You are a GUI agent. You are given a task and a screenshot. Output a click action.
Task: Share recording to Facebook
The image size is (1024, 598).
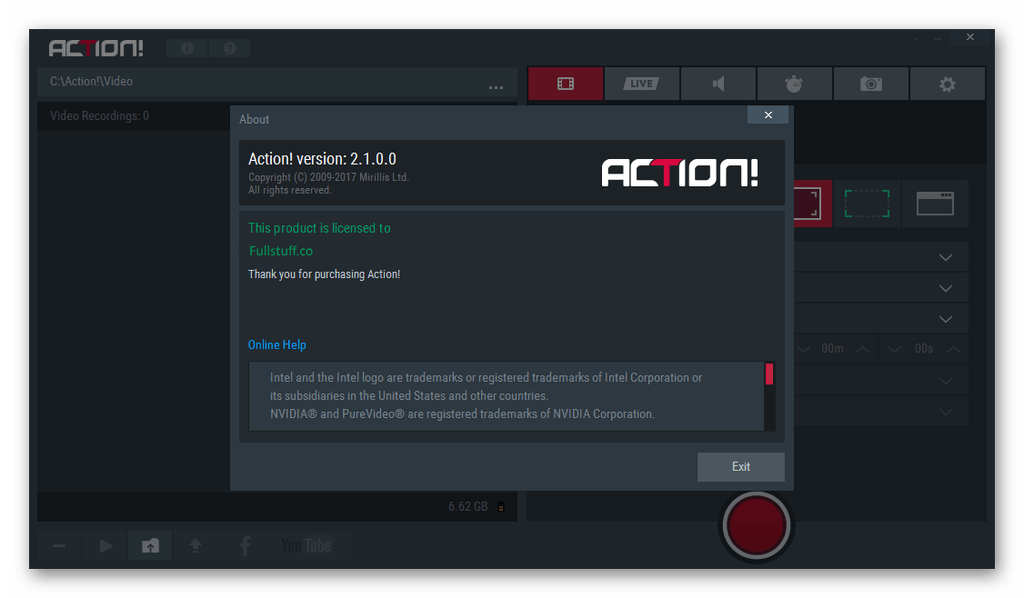coord(245,546)
